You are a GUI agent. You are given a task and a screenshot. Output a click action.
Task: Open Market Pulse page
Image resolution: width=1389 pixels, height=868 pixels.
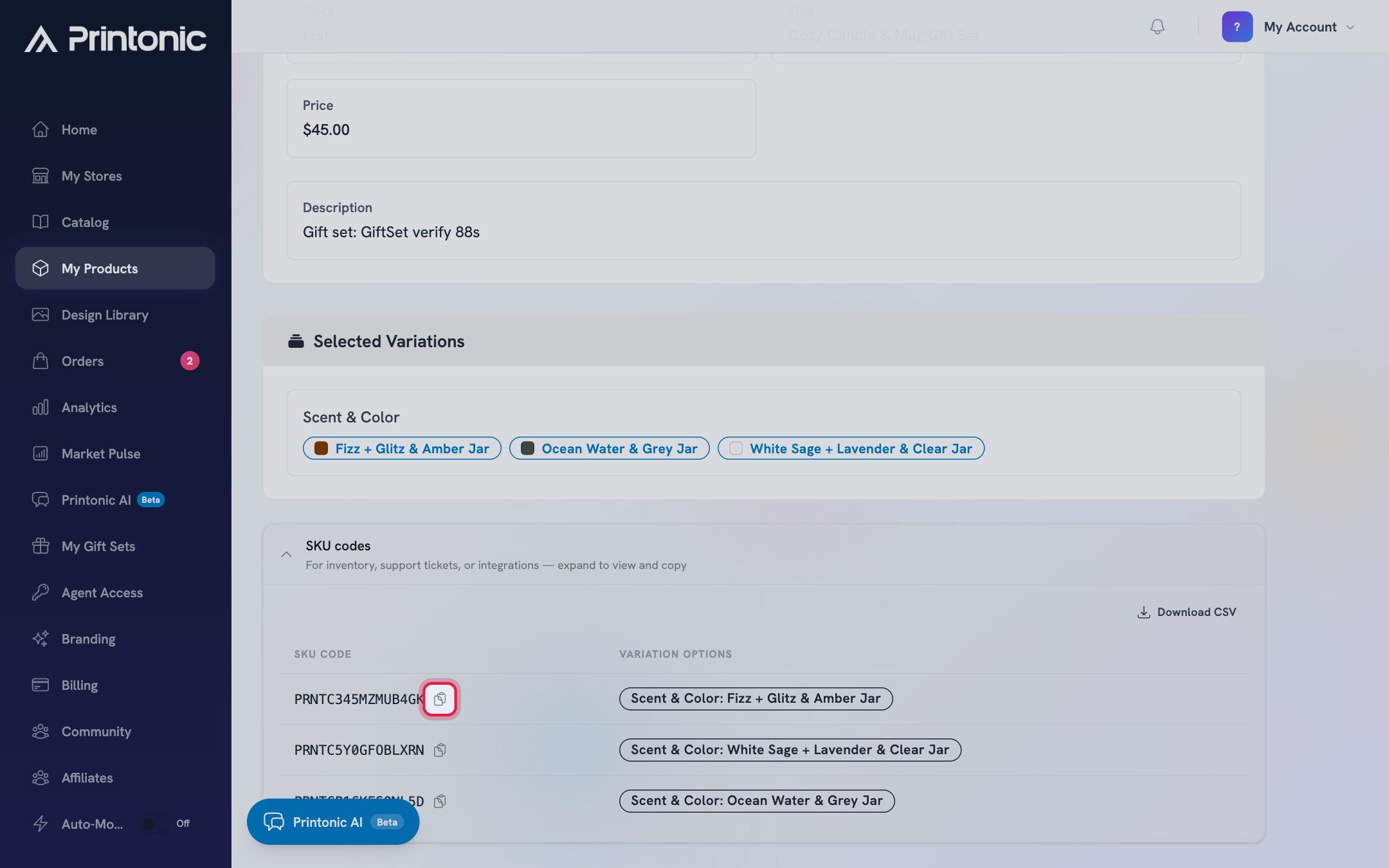point(115,454)
